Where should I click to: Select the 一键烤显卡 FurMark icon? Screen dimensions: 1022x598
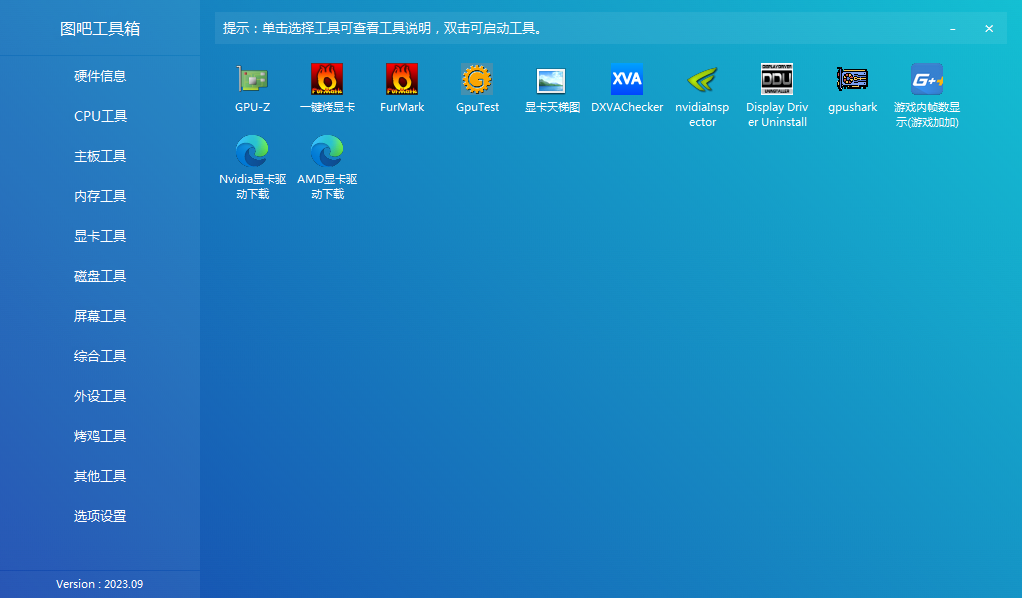pyautogui.click(x=327, y=80)
